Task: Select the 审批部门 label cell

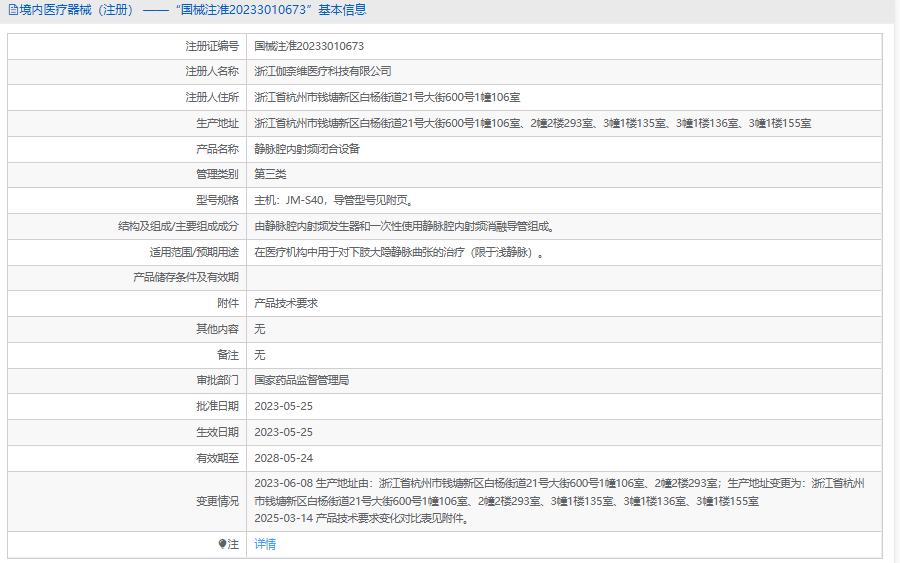Action: 217,380
